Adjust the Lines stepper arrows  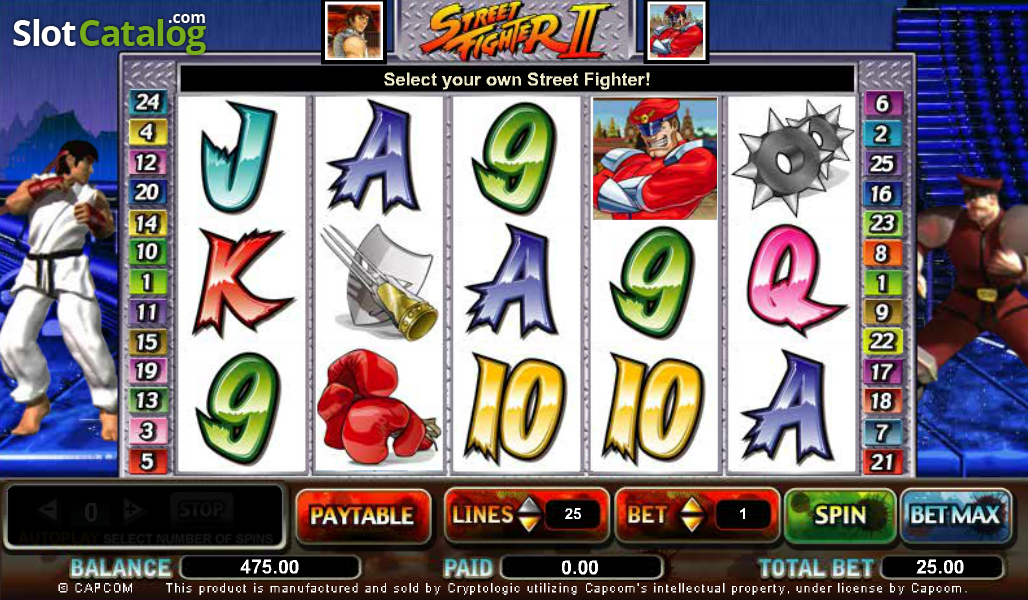coord(529,515)
